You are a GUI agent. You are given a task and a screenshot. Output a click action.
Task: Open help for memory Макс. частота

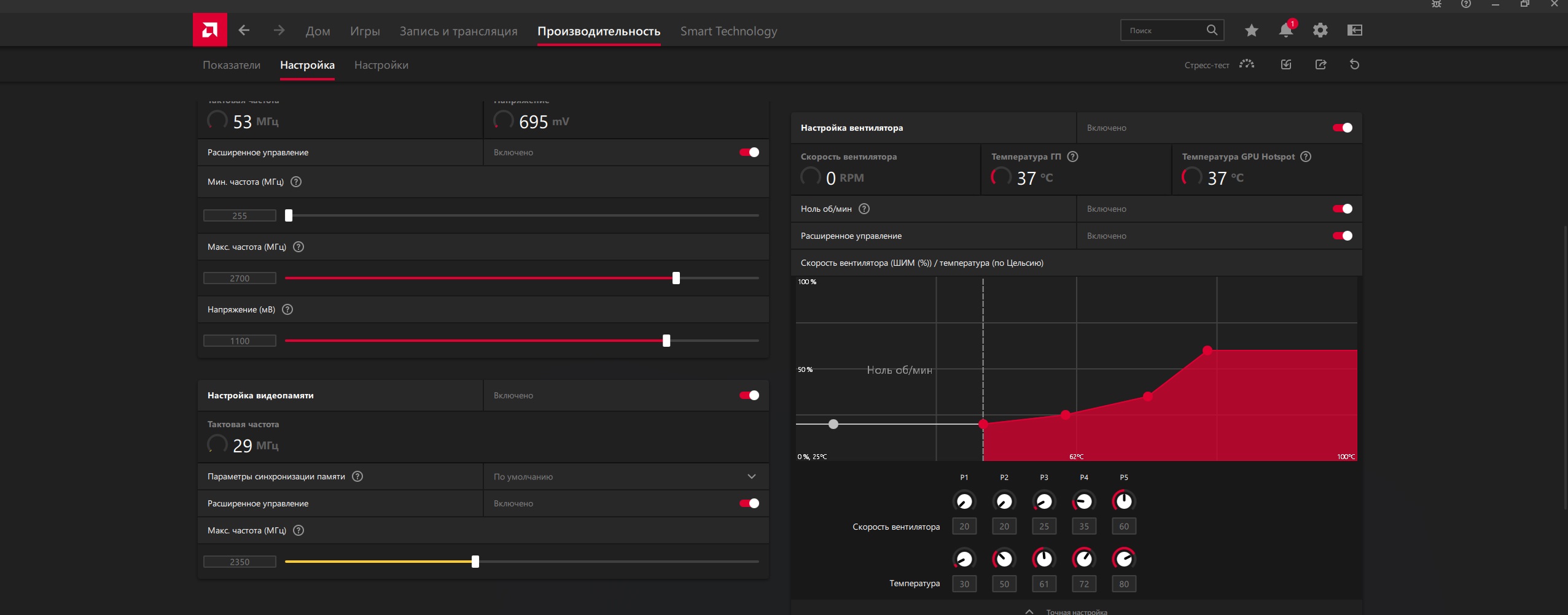pyautogui.click(x=298, y=530)
